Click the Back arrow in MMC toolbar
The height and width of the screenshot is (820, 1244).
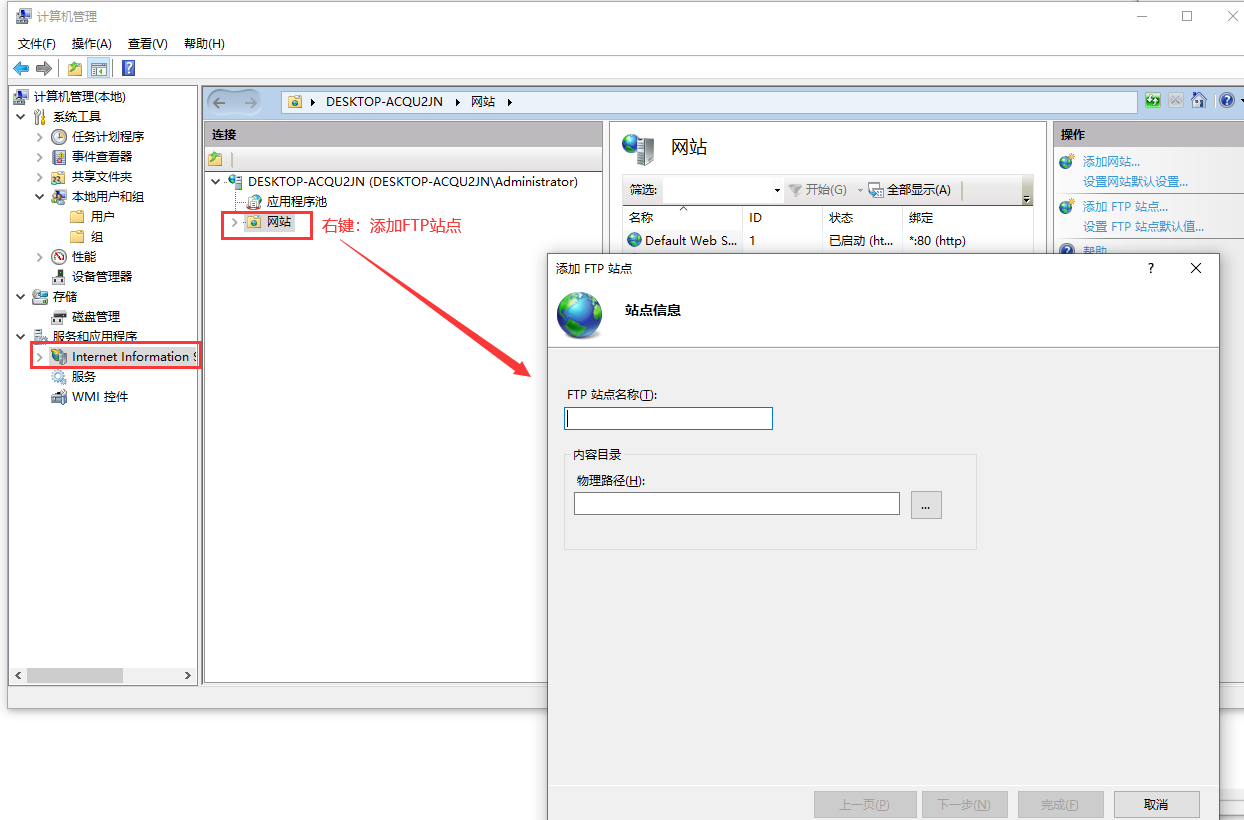click(x=21, y=68)
